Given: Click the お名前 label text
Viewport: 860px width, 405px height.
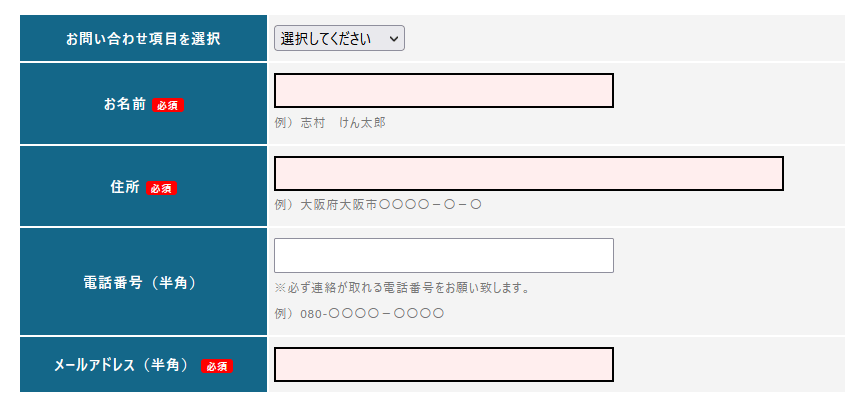Looking at the screenshot, I should coord(125,104).
